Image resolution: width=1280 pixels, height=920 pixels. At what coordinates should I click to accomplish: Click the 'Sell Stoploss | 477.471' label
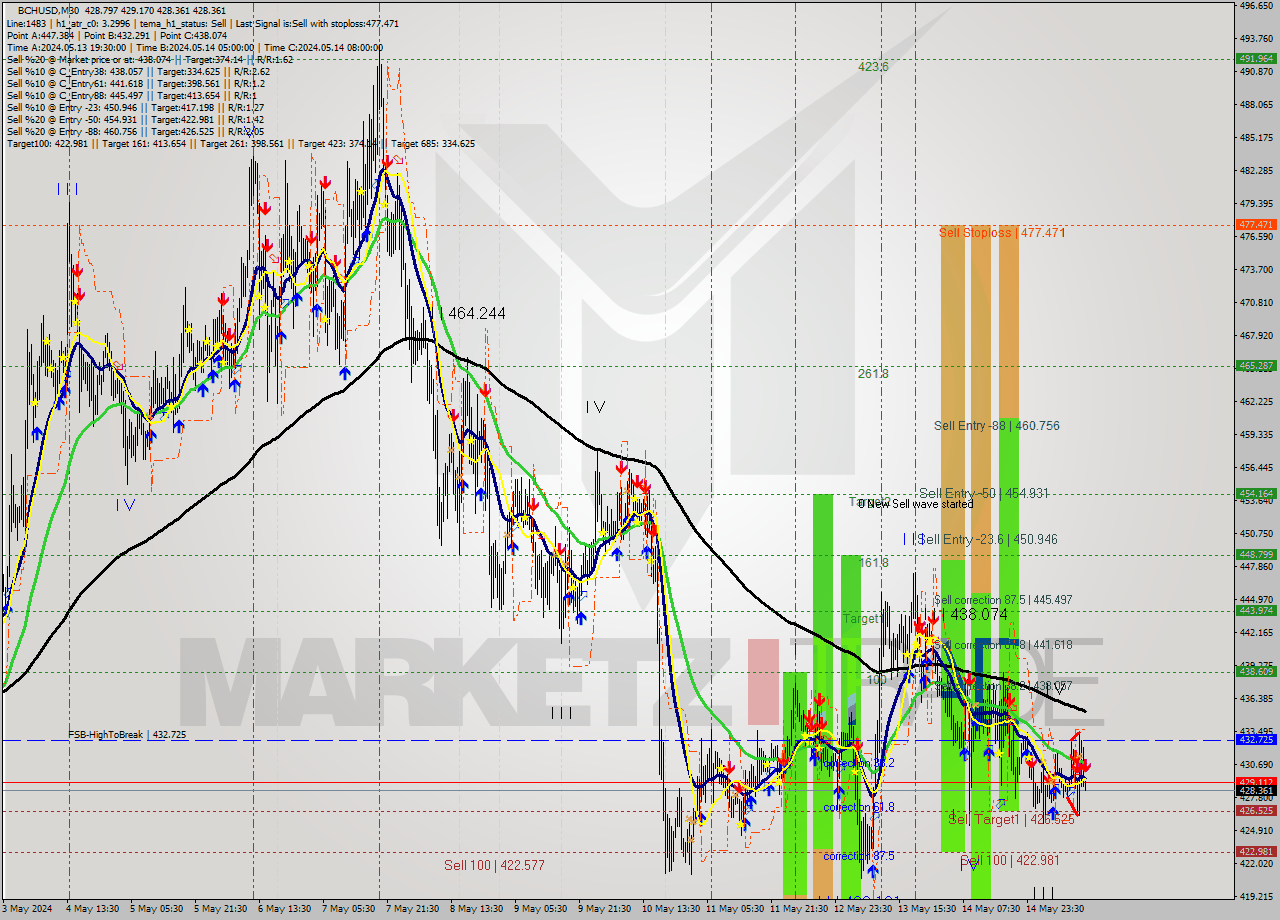click(x=1002, y=233)
